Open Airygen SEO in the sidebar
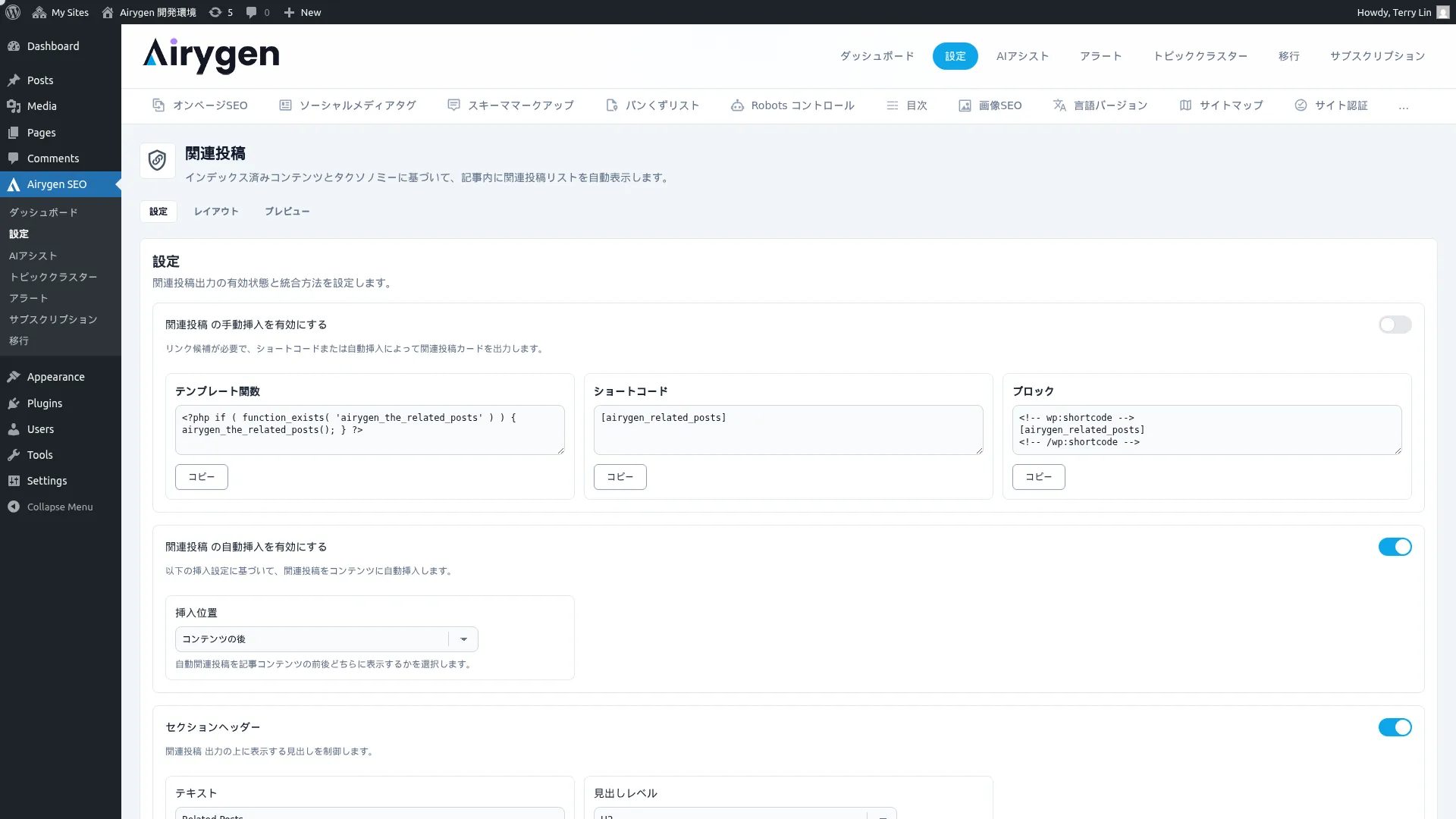 click(61, 184)
